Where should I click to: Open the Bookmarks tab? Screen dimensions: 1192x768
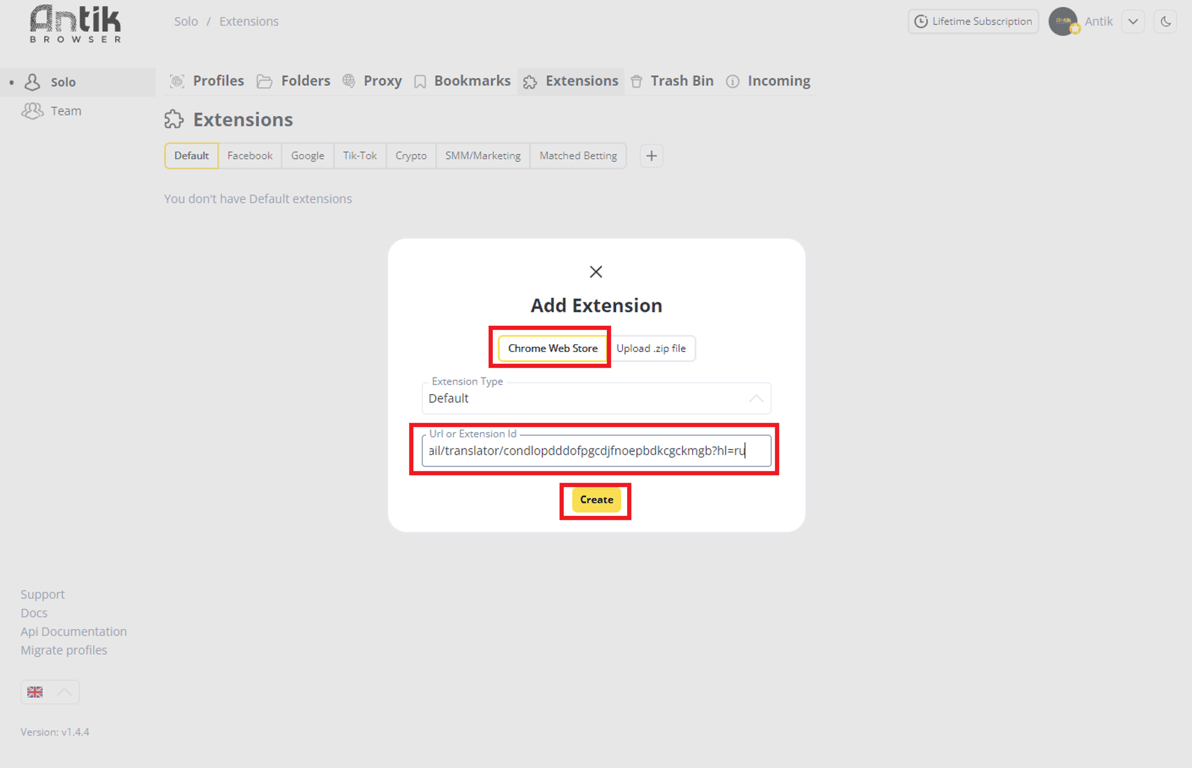click(x=462, y=81)
